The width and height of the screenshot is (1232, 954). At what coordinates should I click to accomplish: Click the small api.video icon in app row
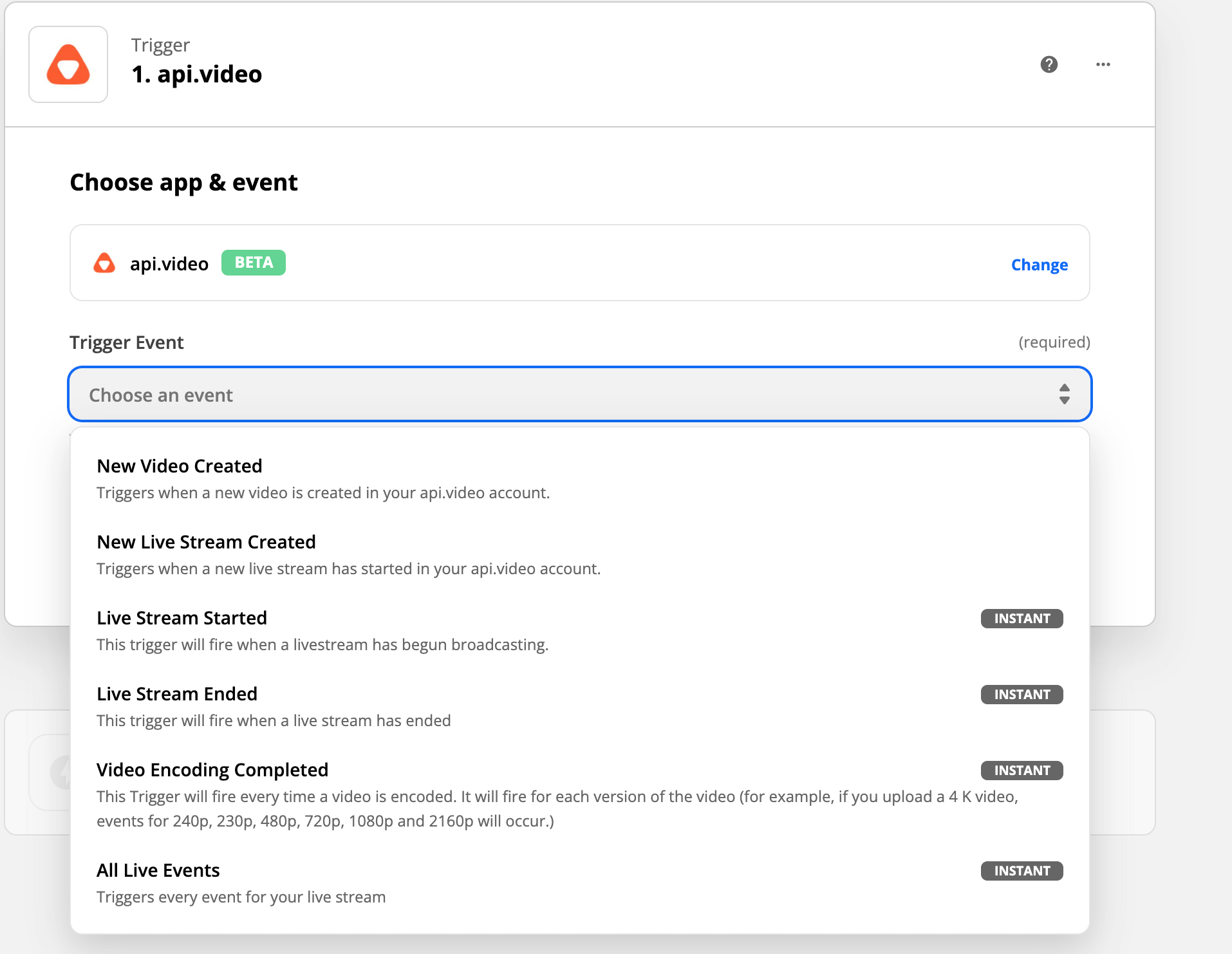(104, 263)
